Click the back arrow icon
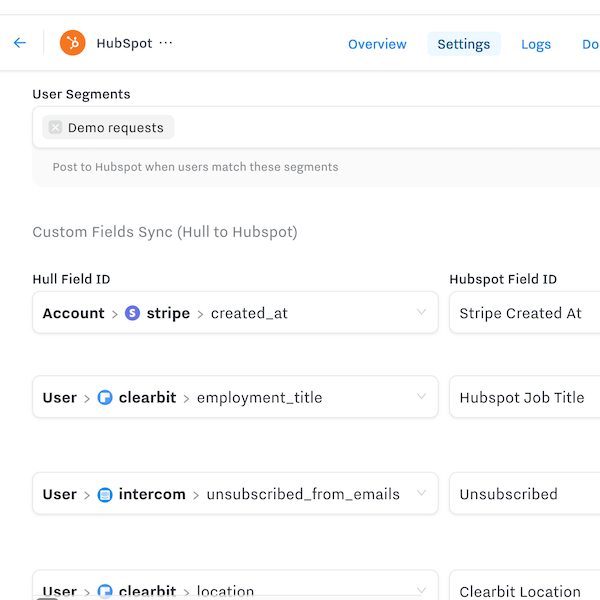The width and height of the screenshot is (600, 600). [x=19, y=43]
